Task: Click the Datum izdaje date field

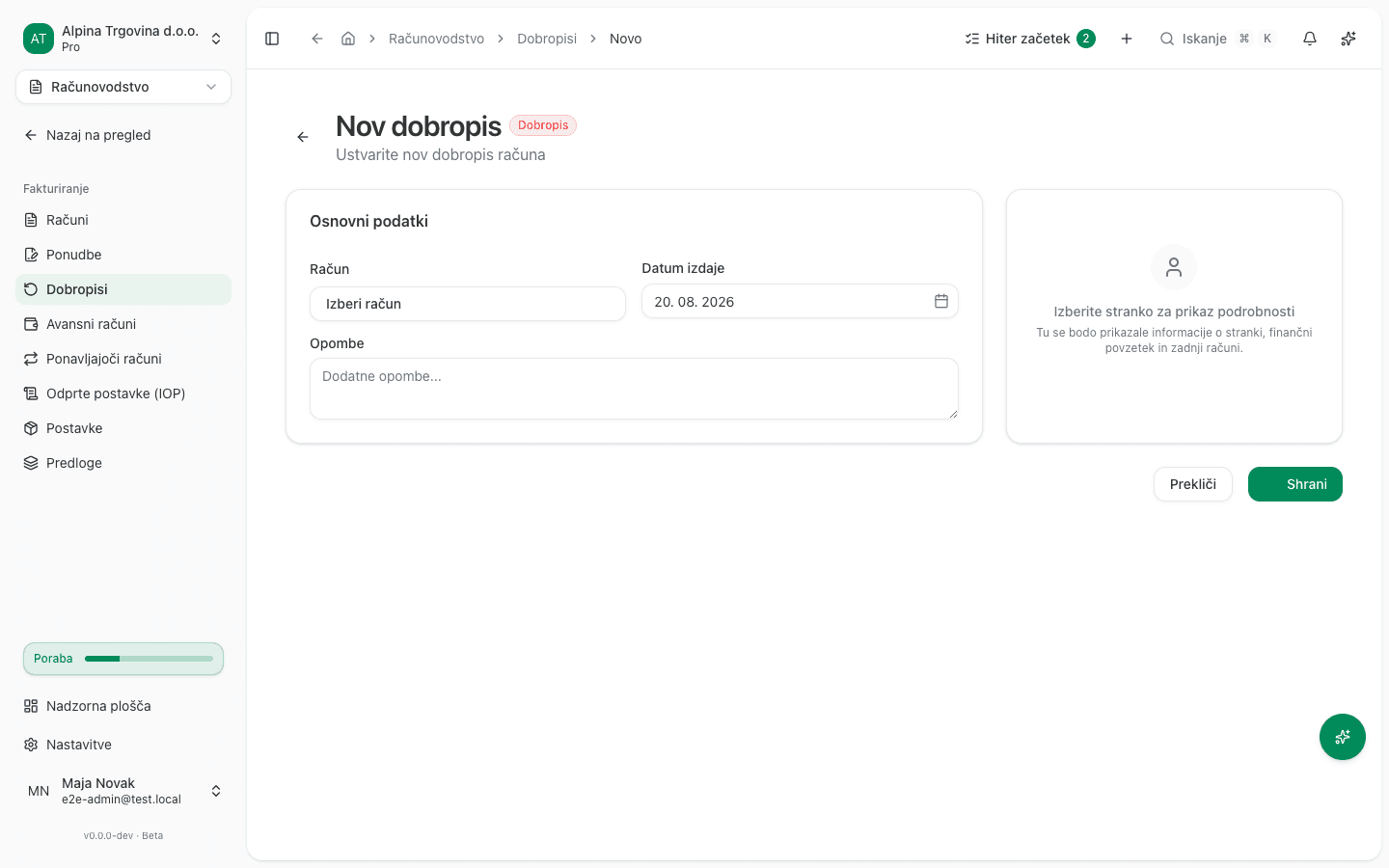Action: [x=800, y=302]
